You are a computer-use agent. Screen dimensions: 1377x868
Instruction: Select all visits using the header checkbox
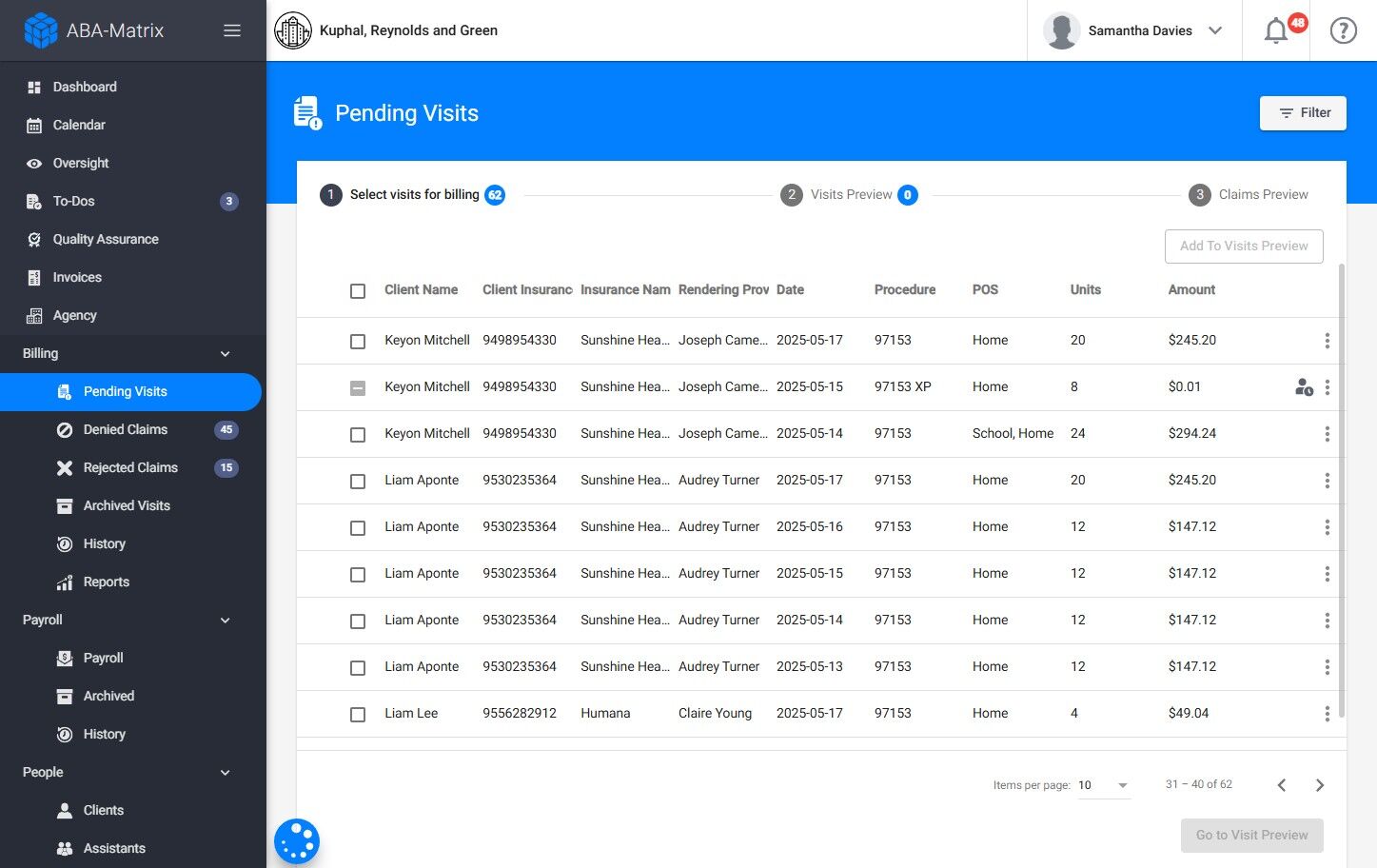tap(358, 291)
